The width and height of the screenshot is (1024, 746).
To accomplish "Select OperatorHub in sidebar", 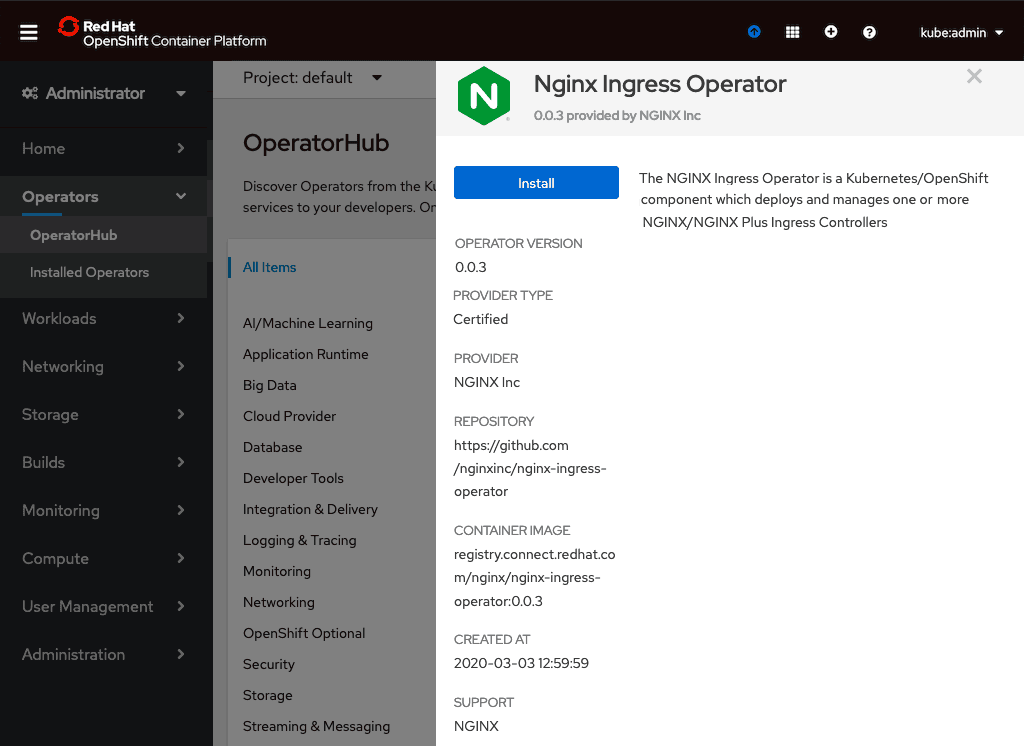I will [73, 235].
